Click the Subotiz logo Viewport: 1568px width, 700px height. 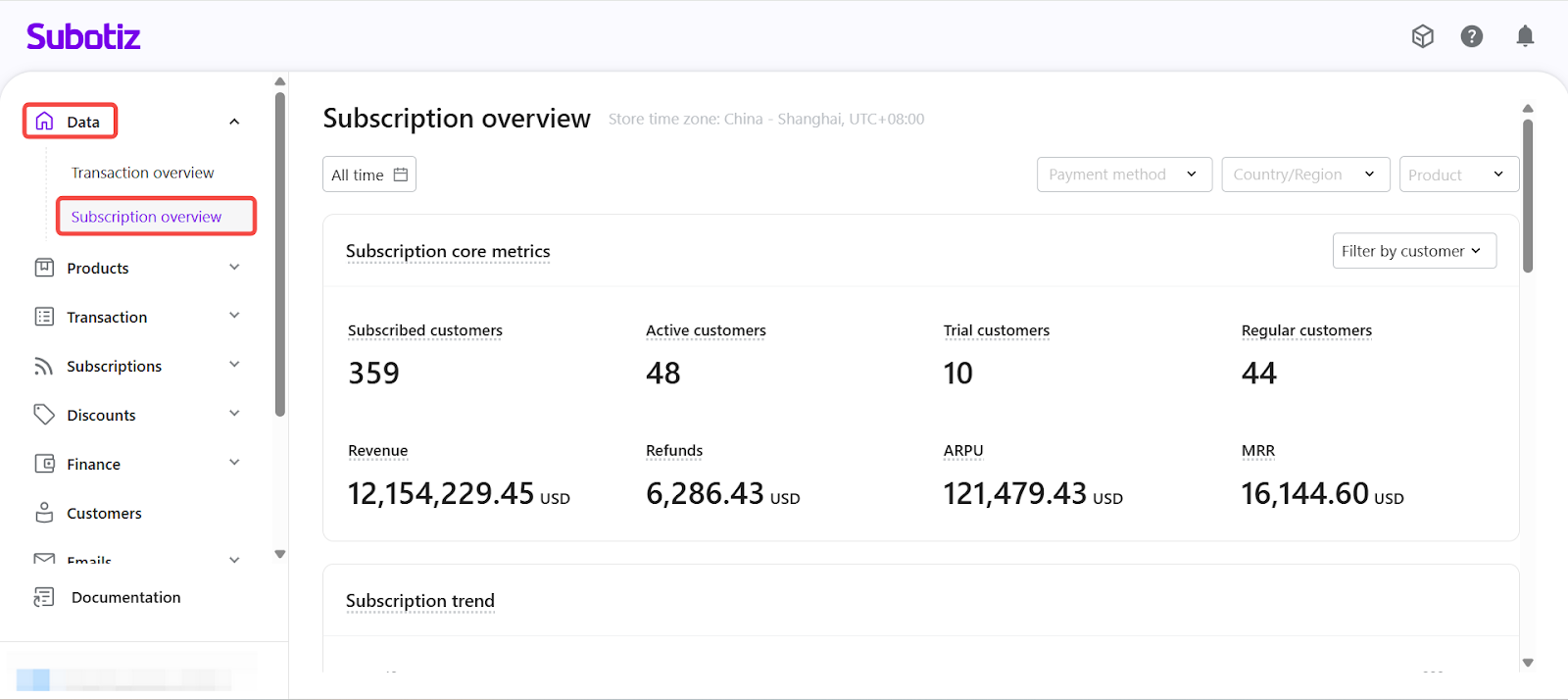point(83,37)
